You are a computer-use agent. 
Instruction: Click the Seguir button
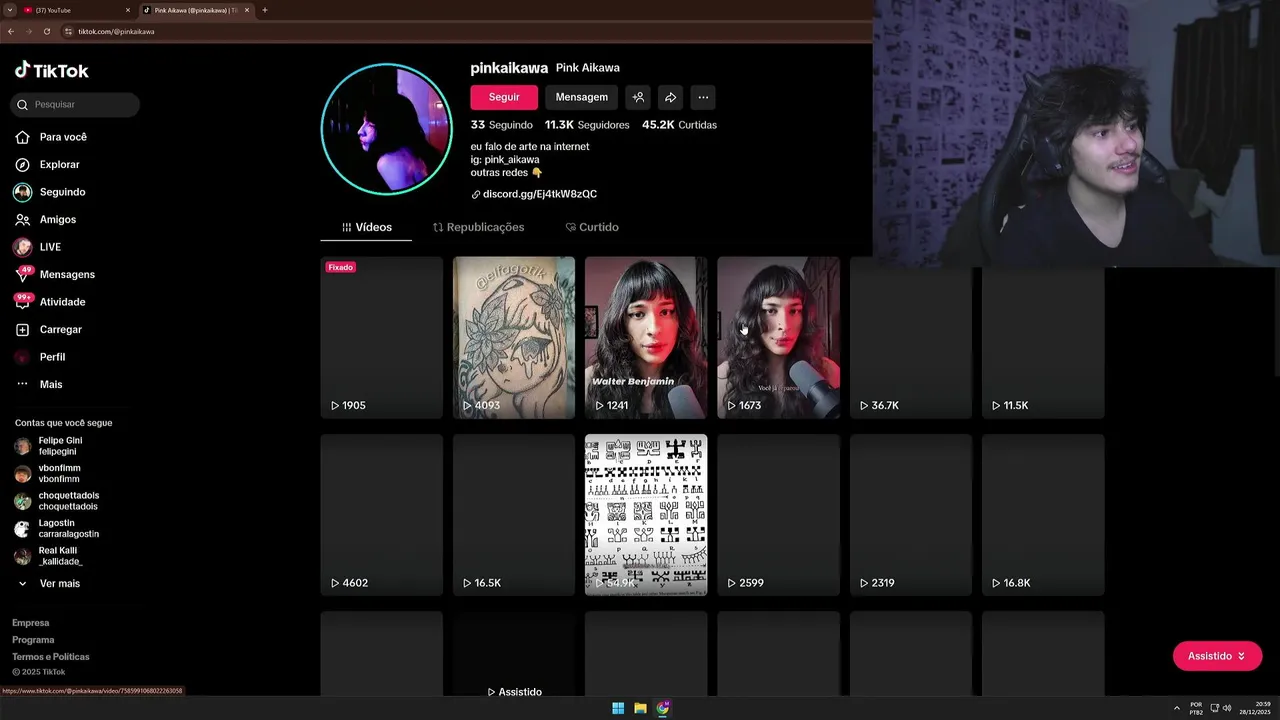[504, 97]
